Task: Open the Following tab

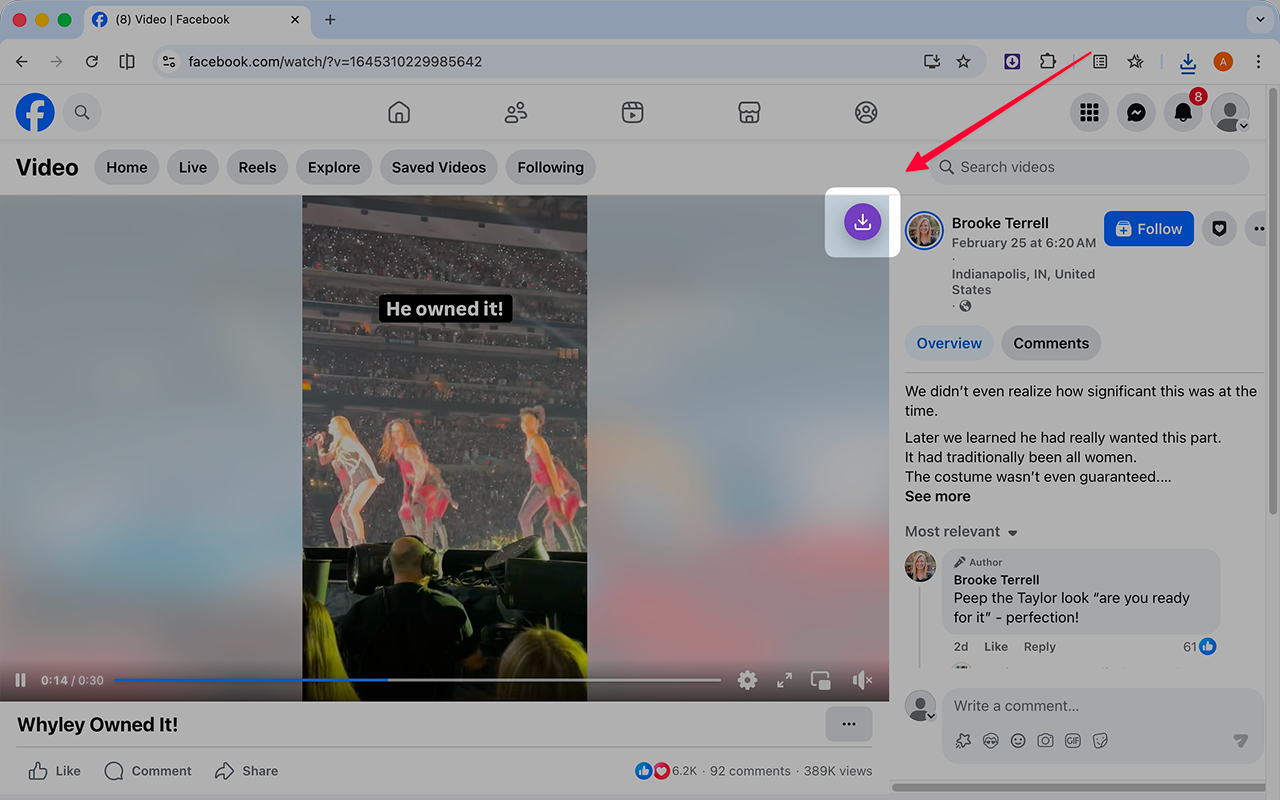Action: (x=551, y=167)
